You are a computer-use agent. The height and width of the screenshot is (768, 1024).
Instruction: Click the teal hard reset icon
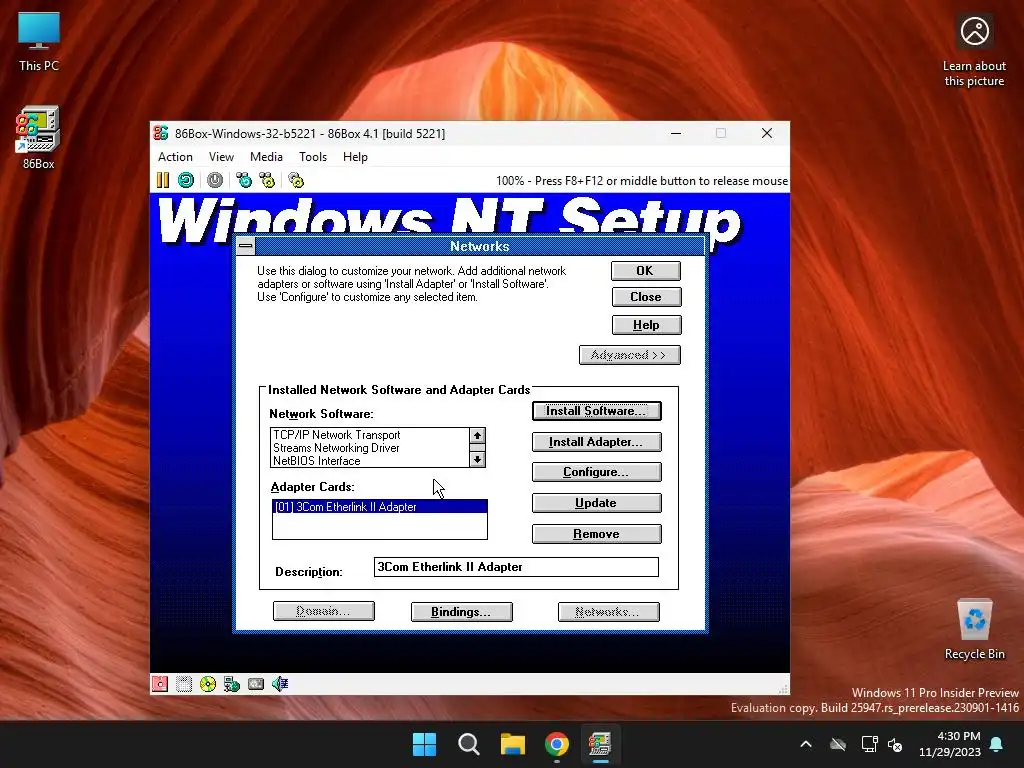click(186, 180)
